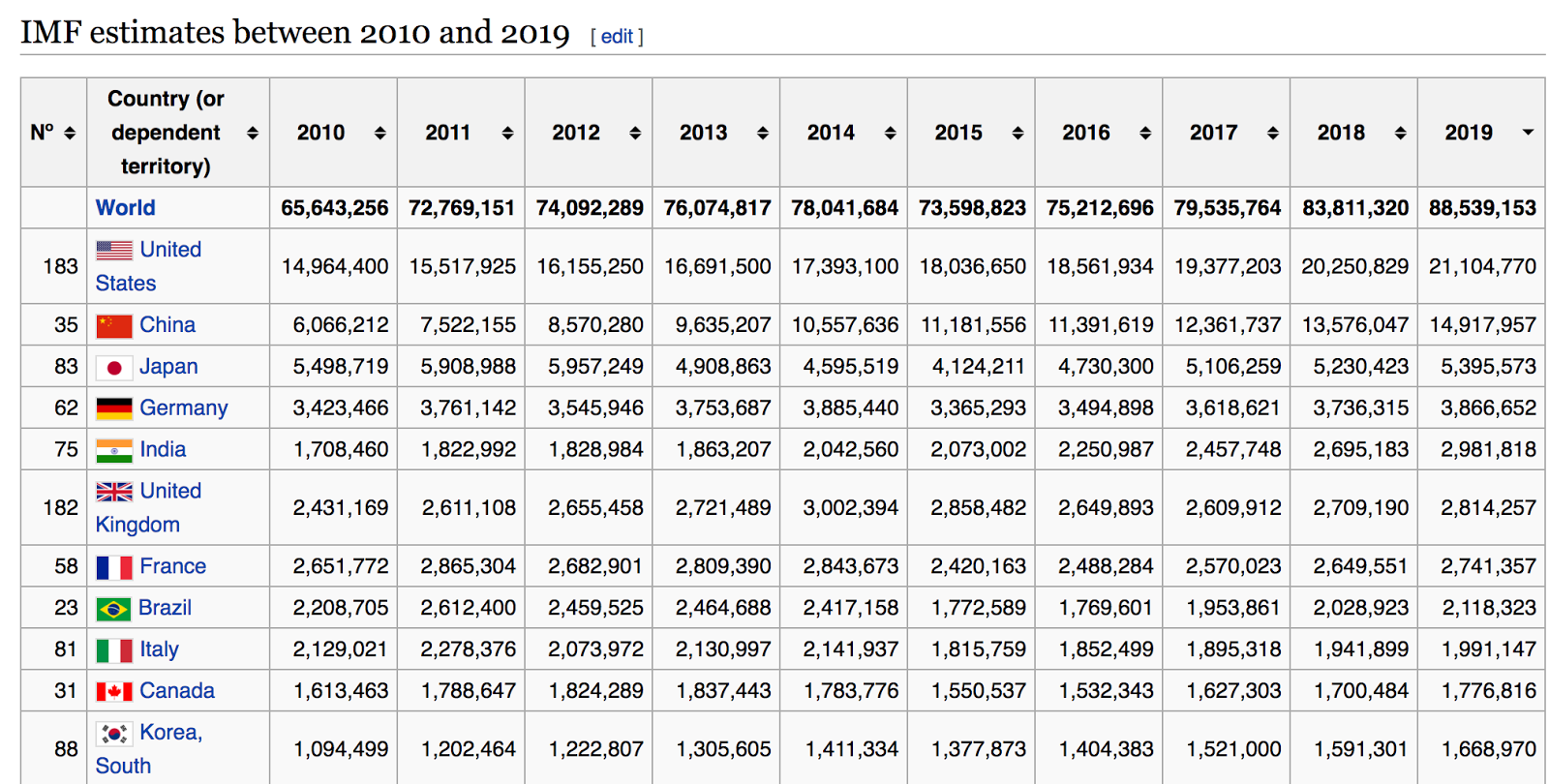
Task: Click the France flag icon
Action: pos(114,567)
